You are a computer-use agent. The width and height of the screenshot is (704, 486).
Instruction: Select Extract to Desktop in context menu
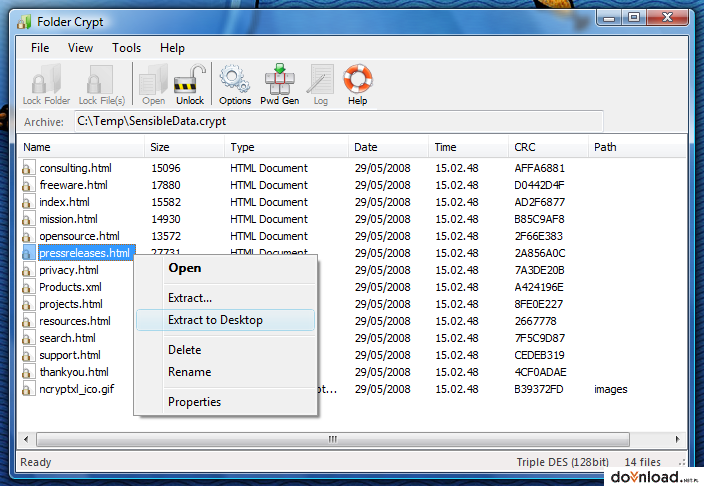226,320
